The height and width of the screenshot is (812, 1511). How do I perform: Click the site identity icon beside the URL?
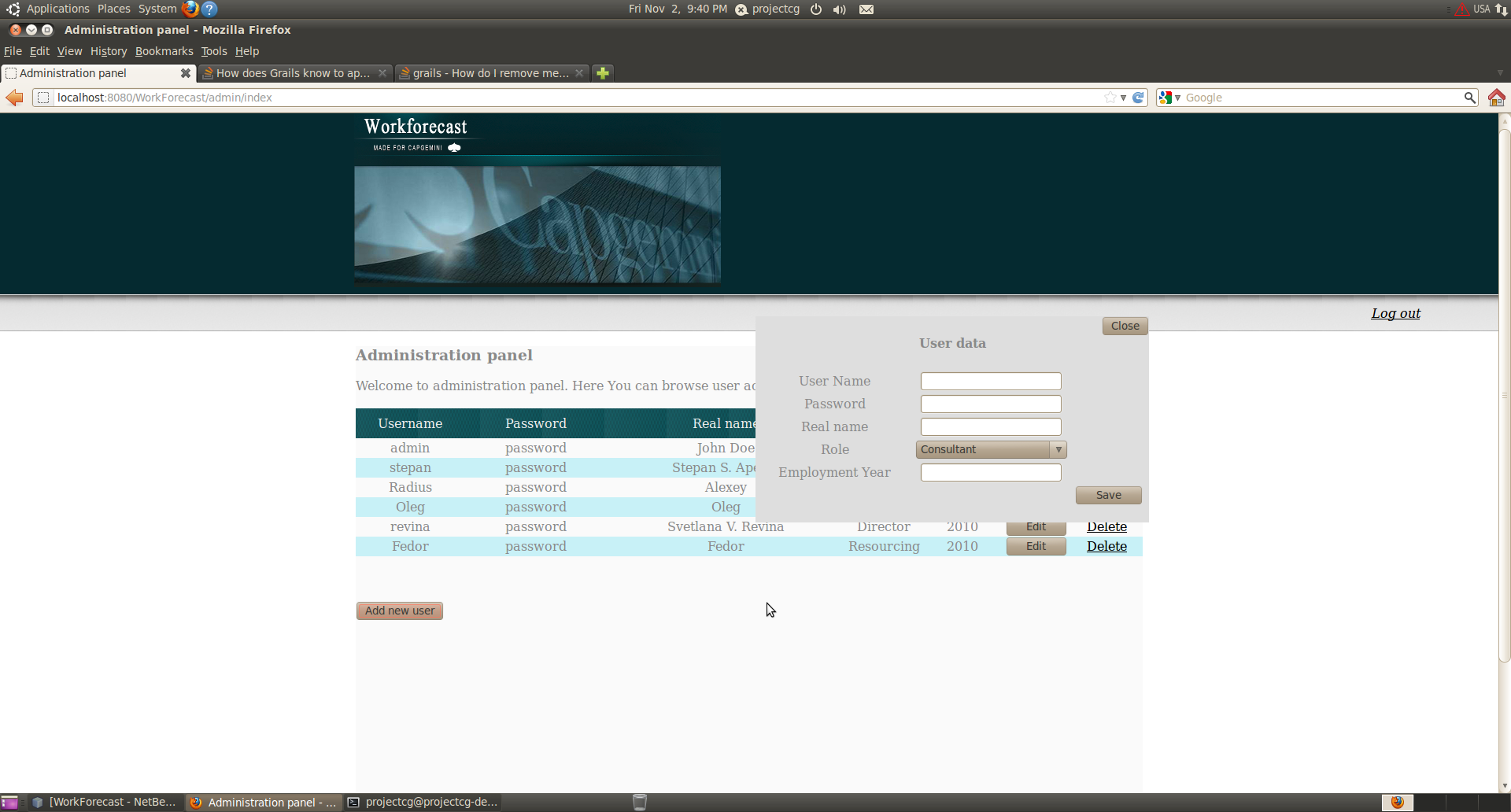point(43,98)
